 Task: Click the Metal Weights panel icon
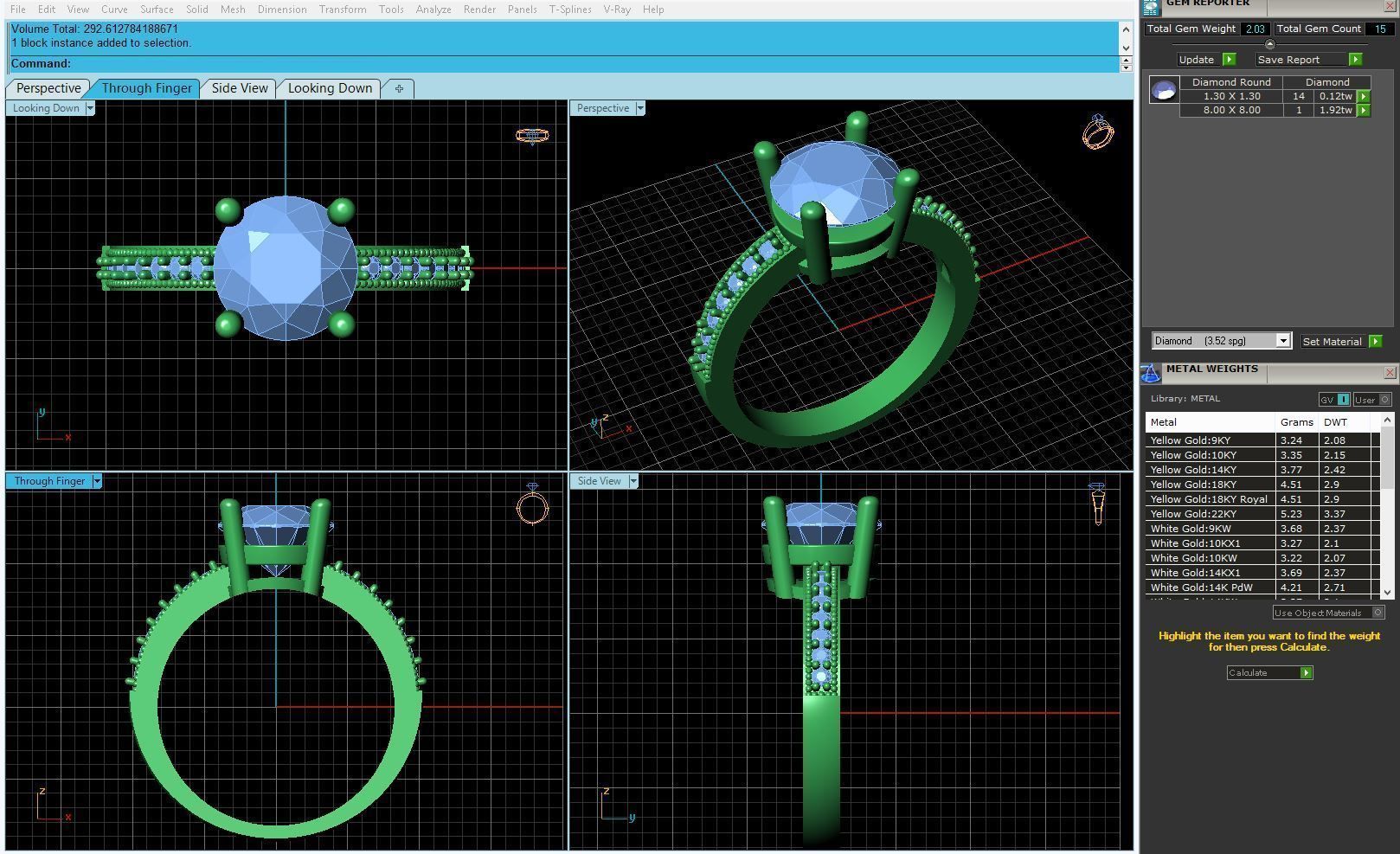click(x=1150, y=373)
